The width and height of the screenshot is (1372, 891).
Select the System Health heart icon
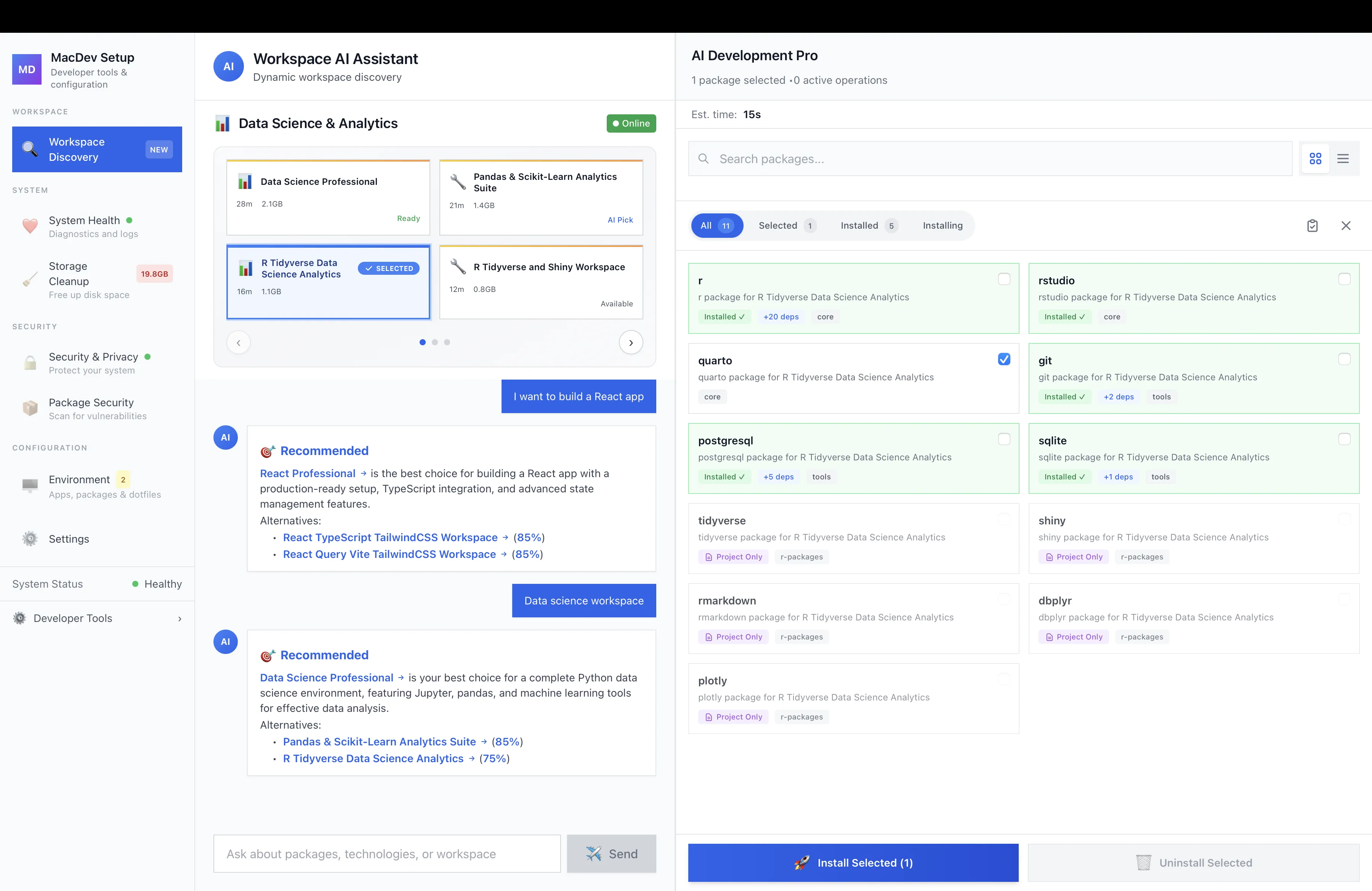(30, 226)
